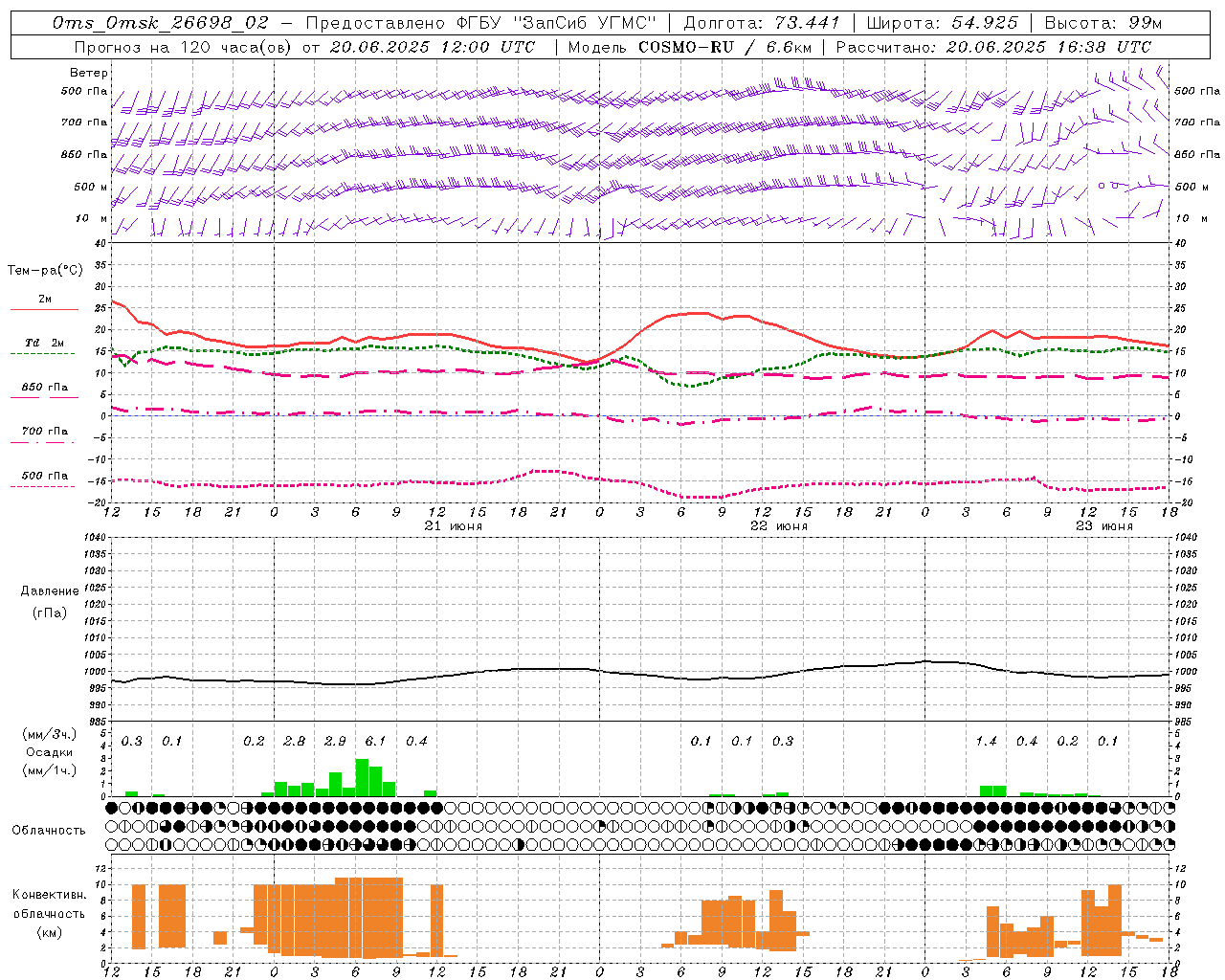This screenshot has height=980, width=1225.
Task: Click the (мм/1ч.) precipitation unit label
Action: [50, 770]
